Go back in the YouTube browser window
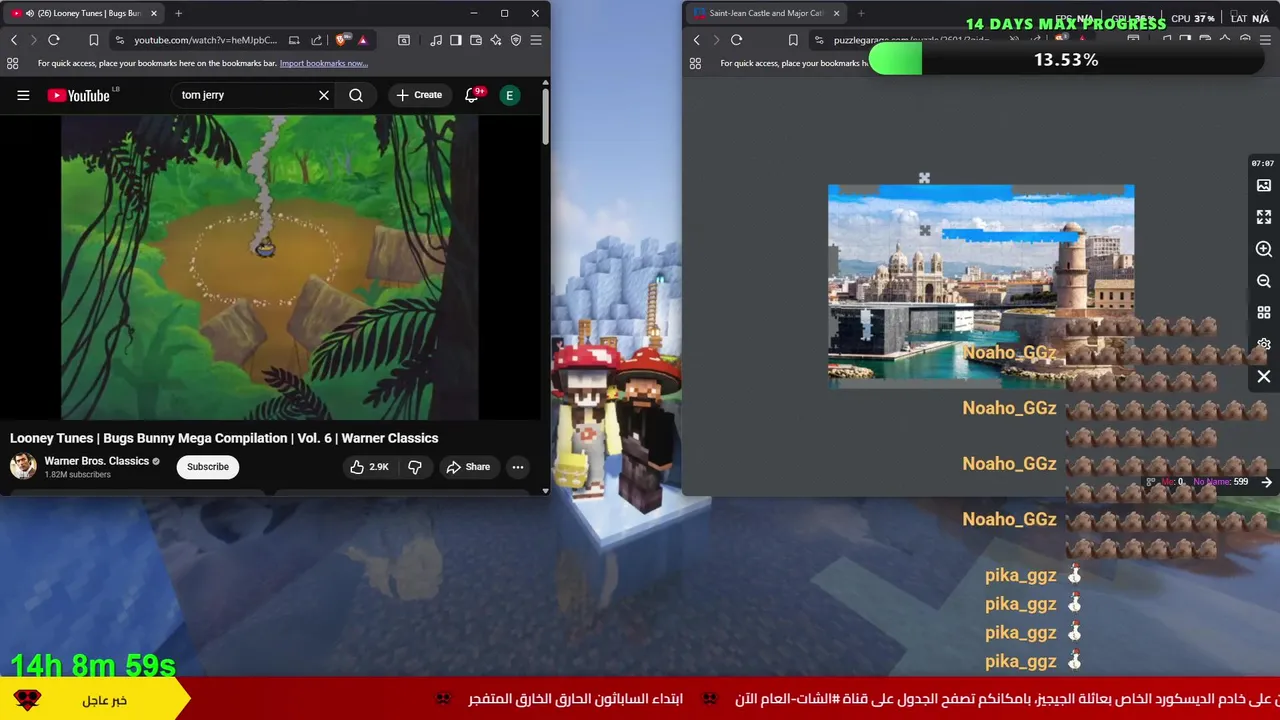Image resolution: width=1280 pixels, height=720 pixels. click(x=14, y=40)
